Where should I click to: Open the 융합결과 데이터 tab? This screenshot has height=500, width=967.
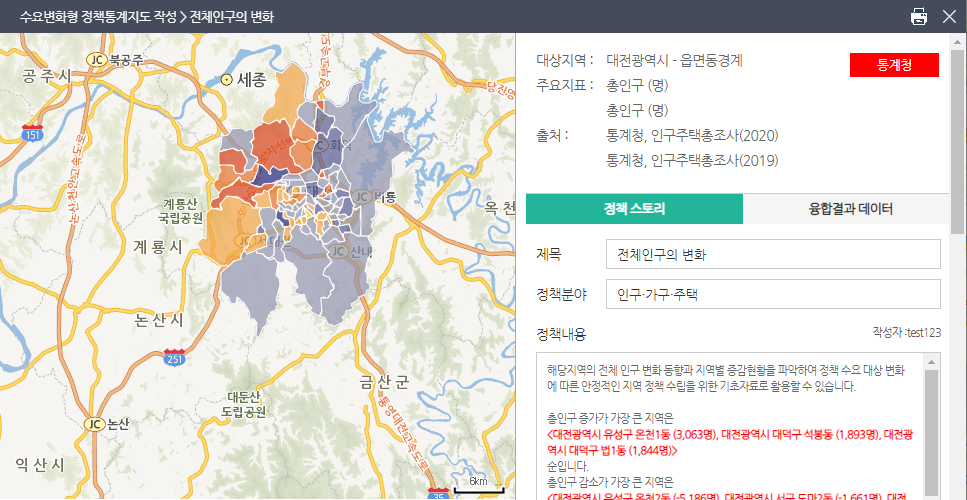coord(850,209)
